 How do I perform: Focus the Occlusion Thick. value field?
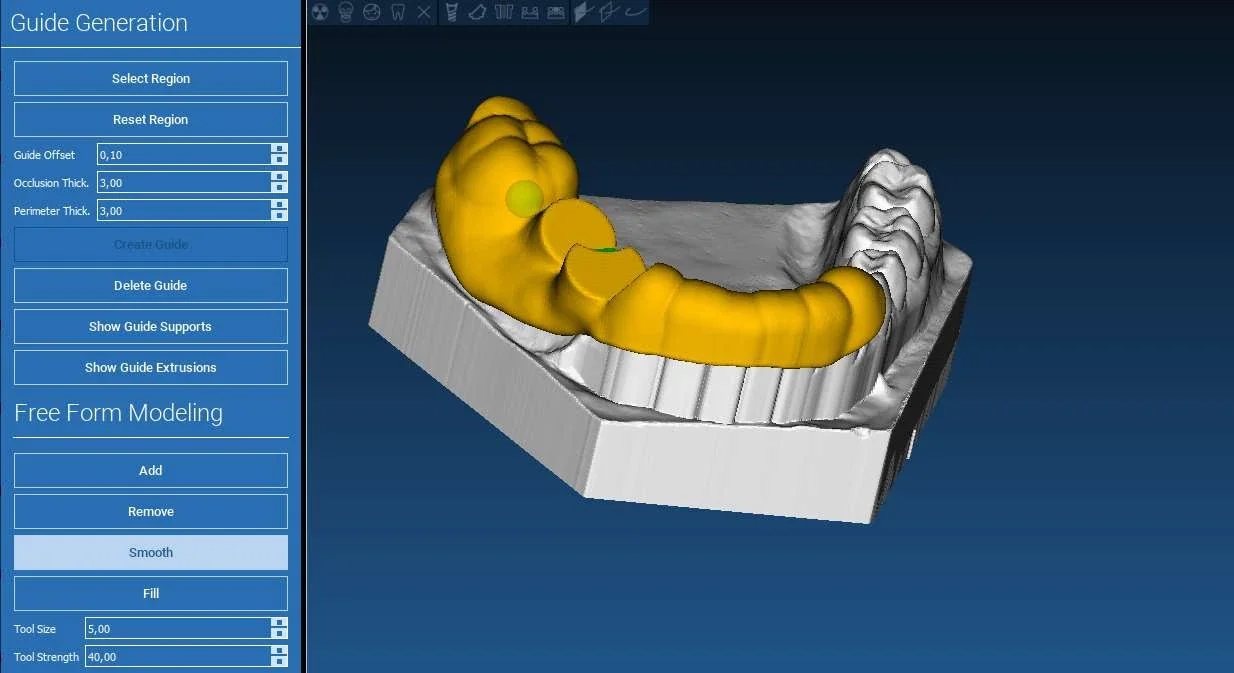(184, 183)
